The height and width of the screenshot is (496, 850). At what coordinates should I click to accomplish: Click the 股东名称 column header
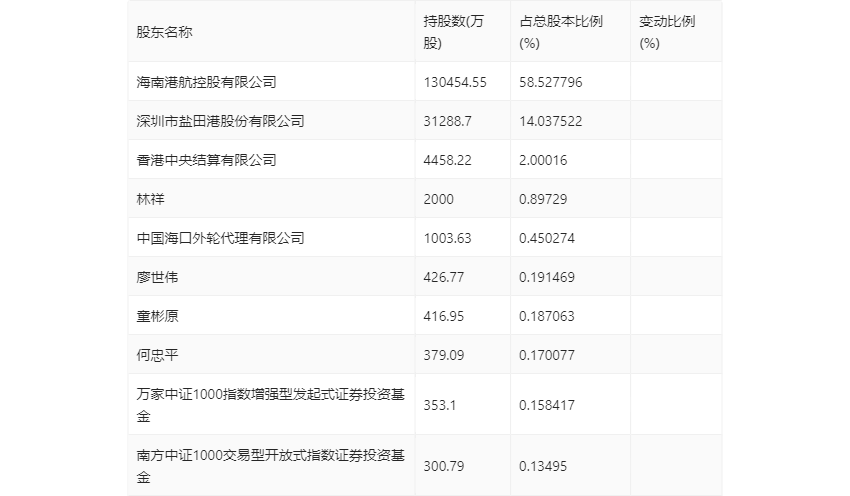pos(164,33)
